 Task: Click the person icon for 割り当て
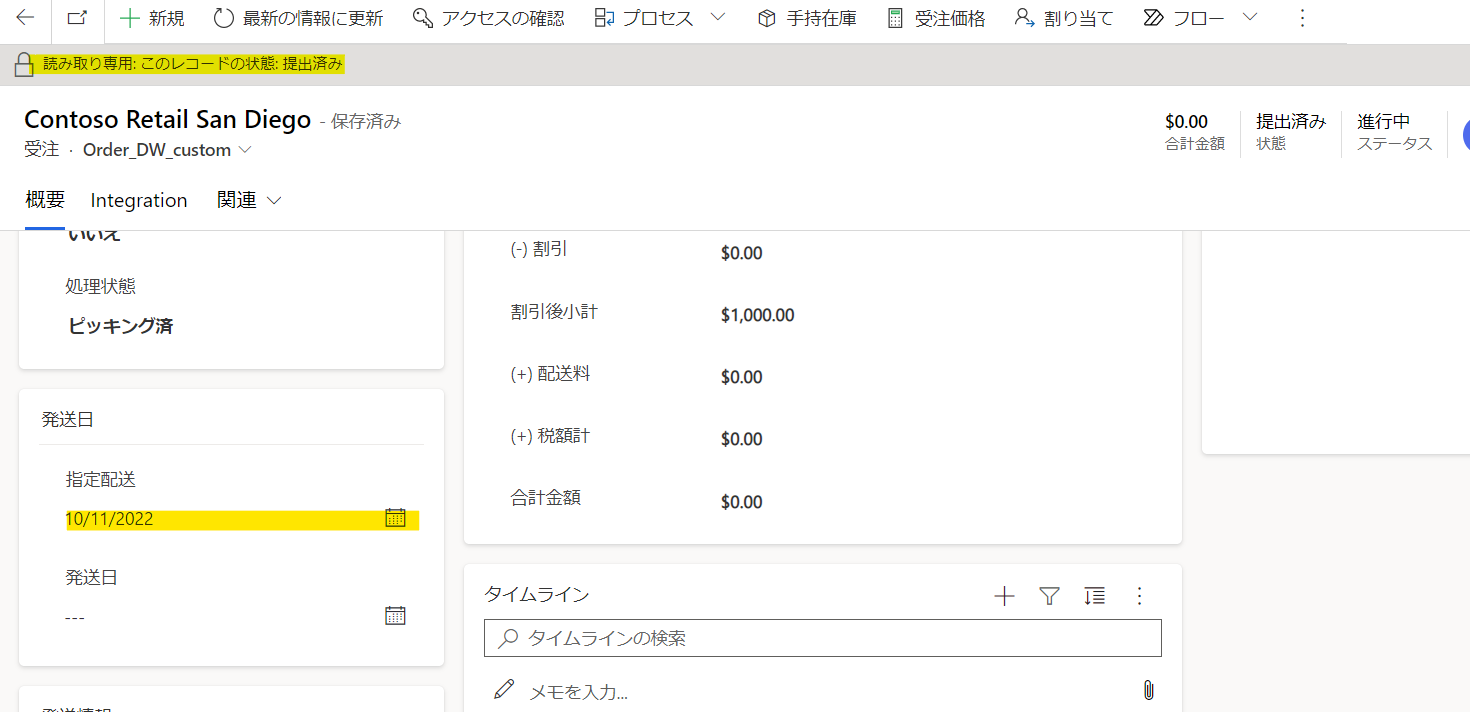pos(1024,18)
